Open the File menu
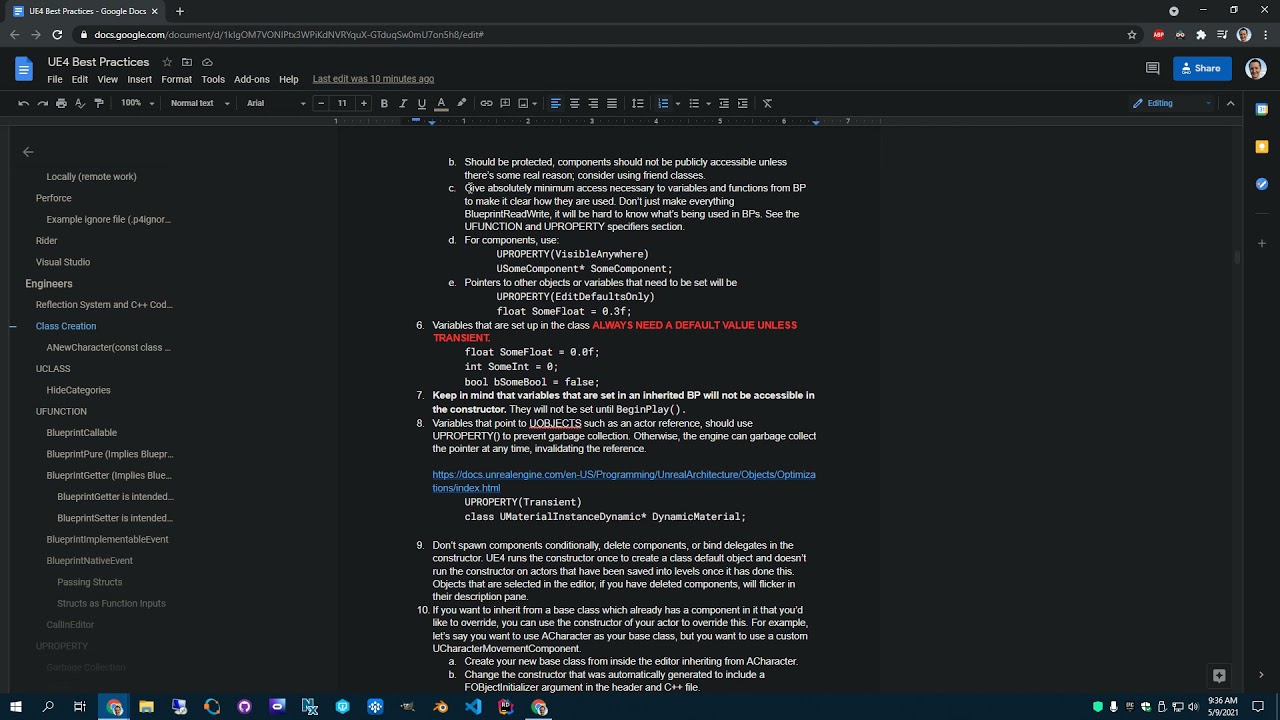1280x720 pixels. point(55,79)
